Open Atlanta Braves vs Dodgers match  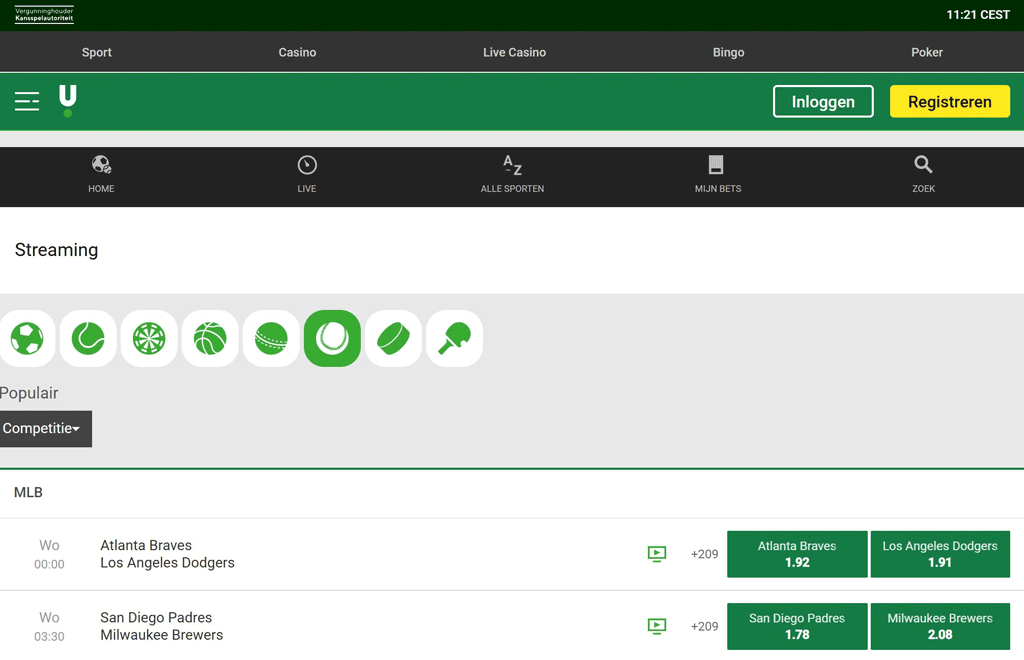167,554
